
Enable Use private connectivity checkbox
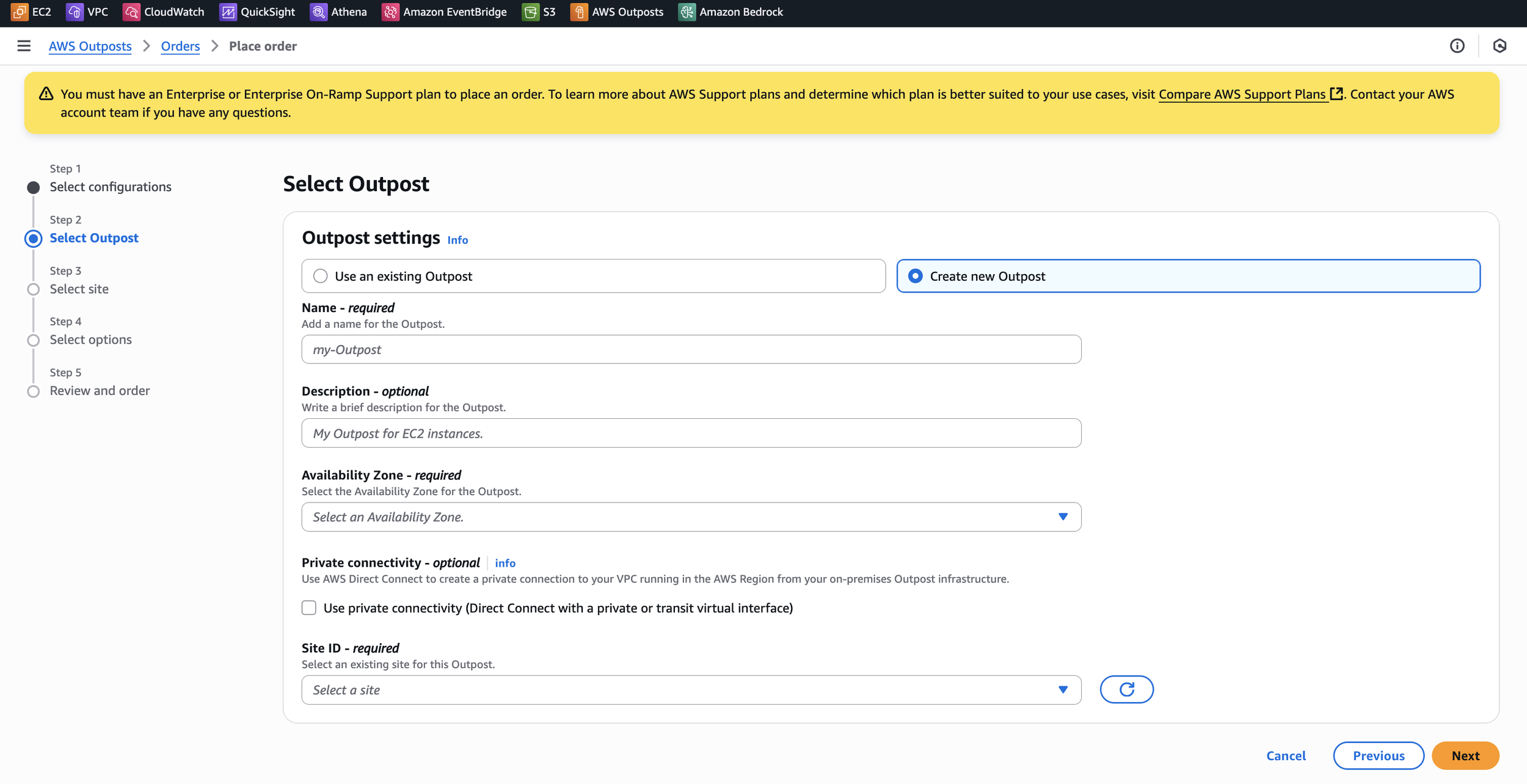tap(309, 608)
